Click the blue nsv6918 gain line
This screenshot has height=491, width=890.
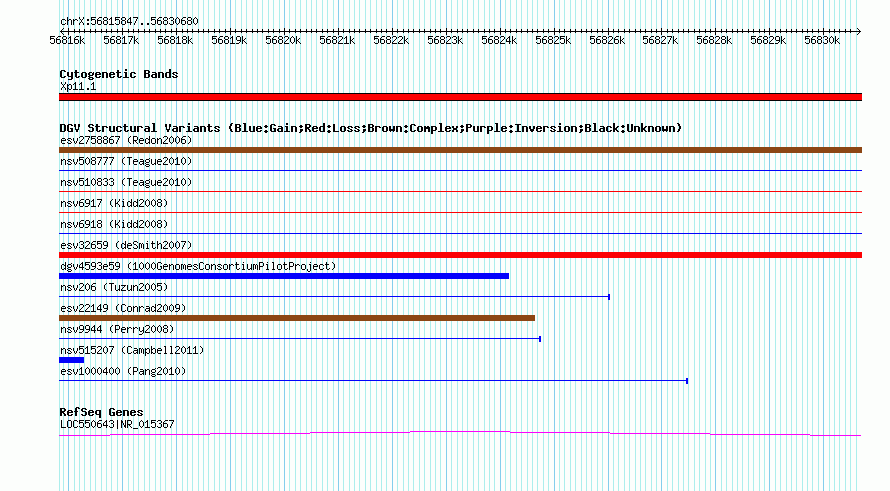(x=460, y=233)
